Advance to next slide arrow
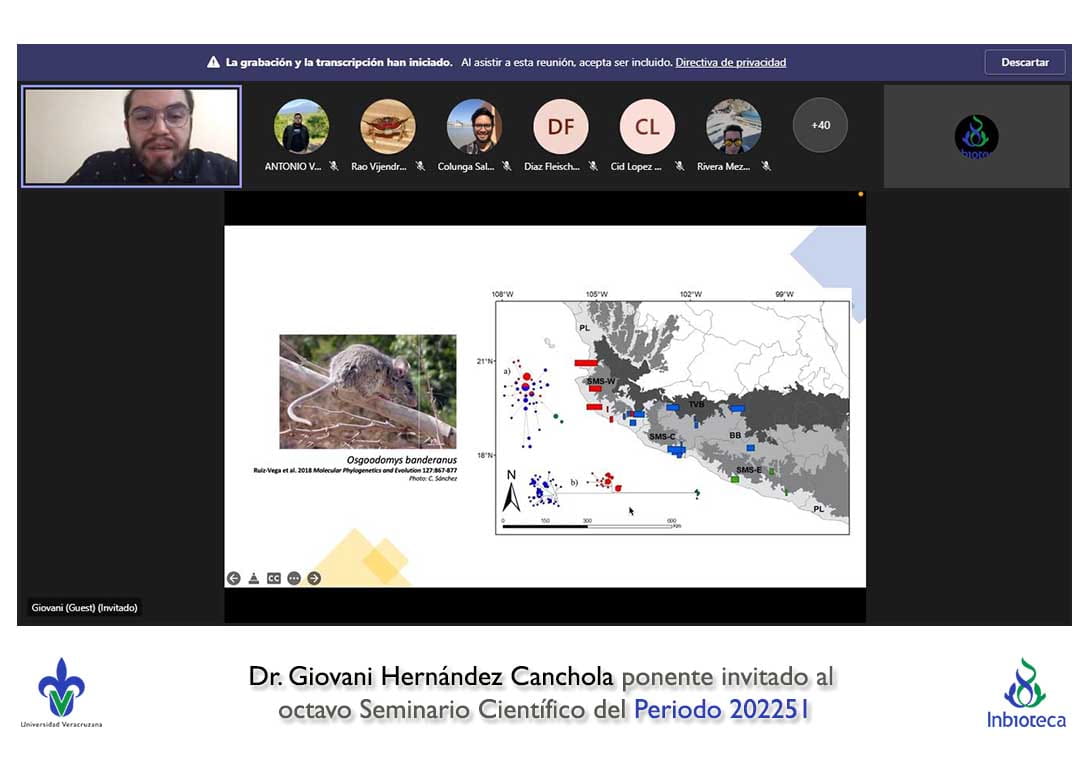This screenshot has height=760, width=1090. (314, 578)
